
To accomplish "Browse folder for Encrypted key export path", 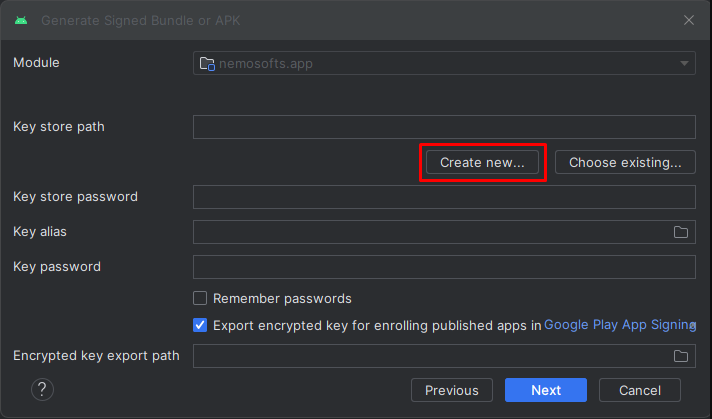I will click(x=681, y=356).
